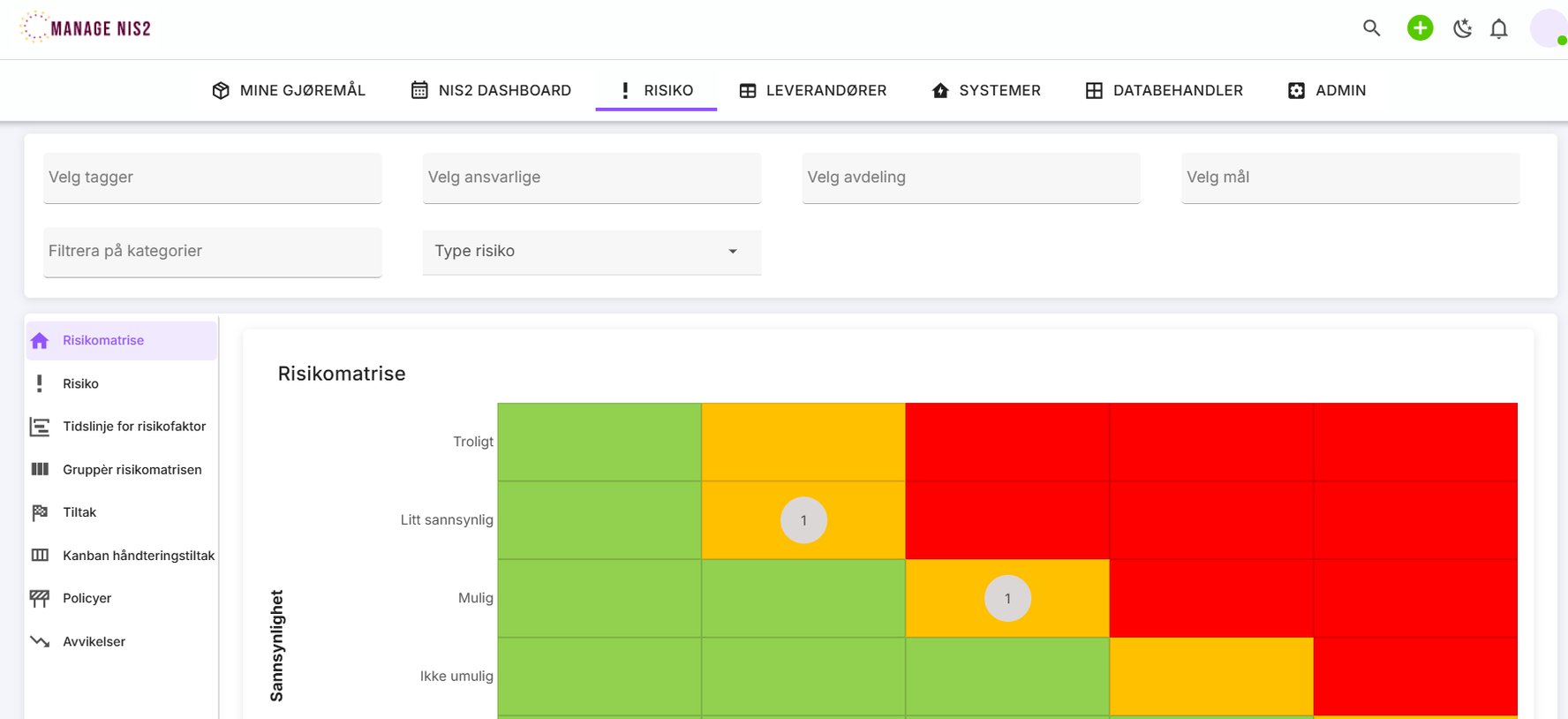Click the green plus add button

(x=1420, y=28)
